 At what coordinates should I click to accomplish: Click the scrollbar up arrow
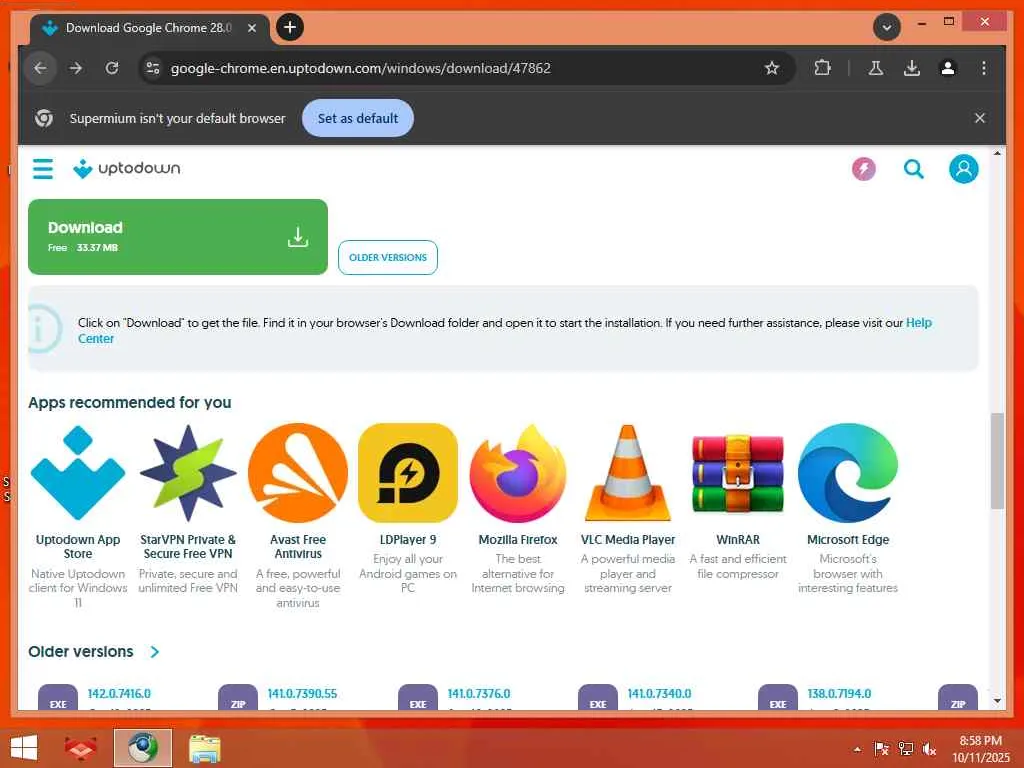[x=997, y=153]
